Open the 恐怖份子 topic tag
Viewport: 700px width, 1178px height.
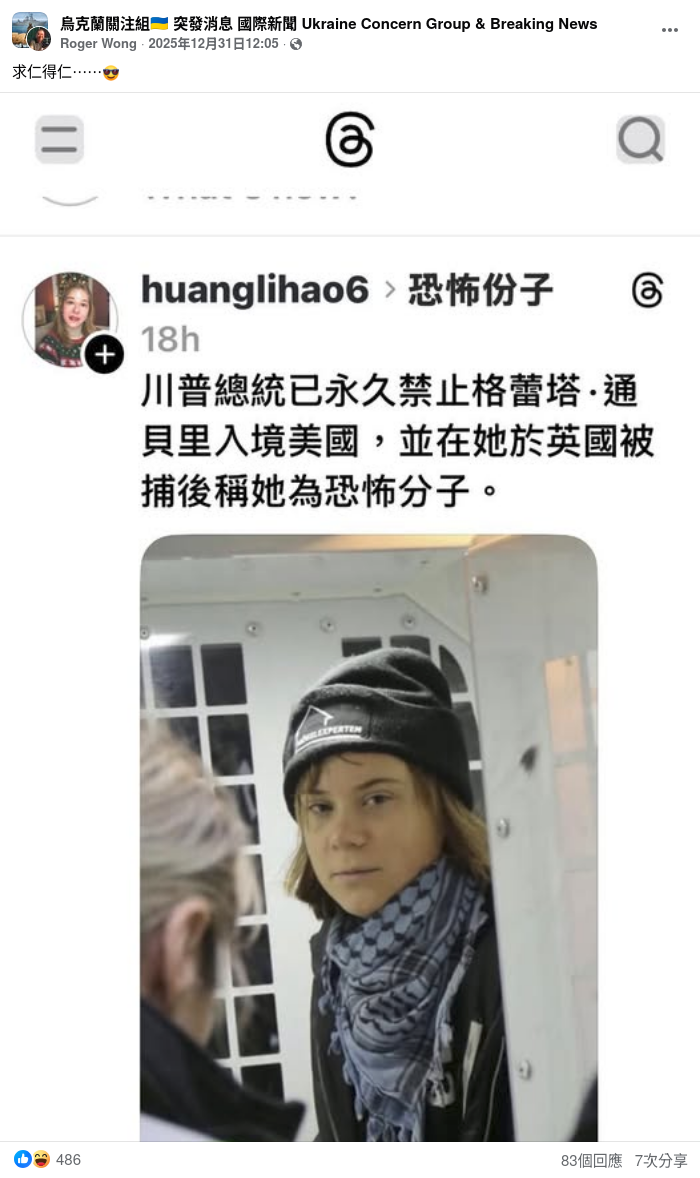click(481, 290)
